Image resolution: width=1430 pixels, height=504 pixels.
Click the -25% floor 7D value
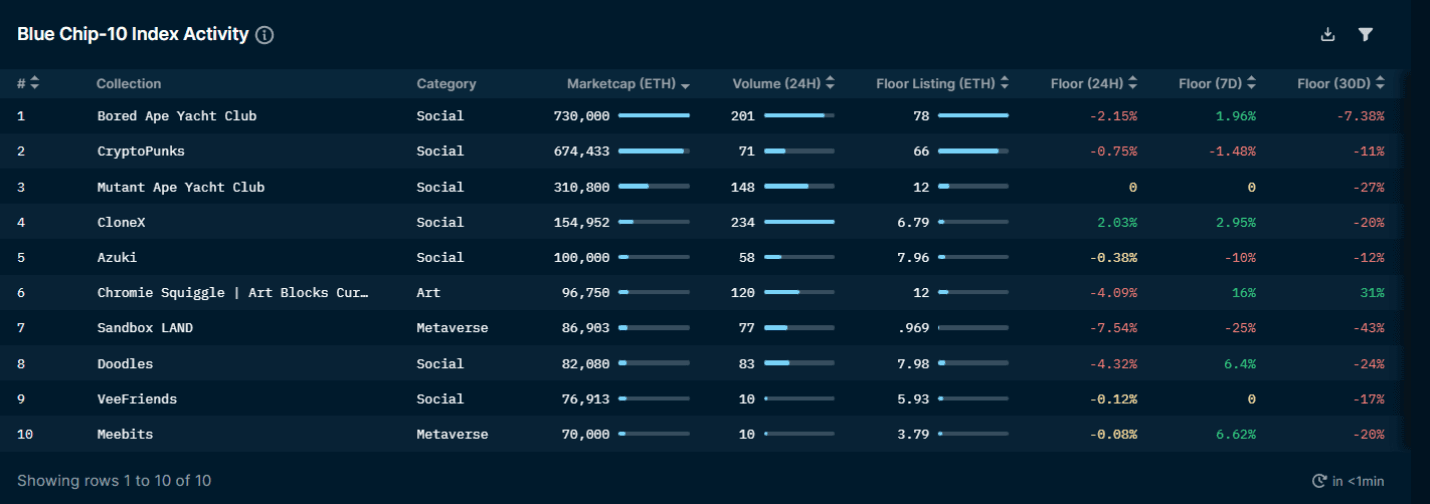click(1240, 328)
